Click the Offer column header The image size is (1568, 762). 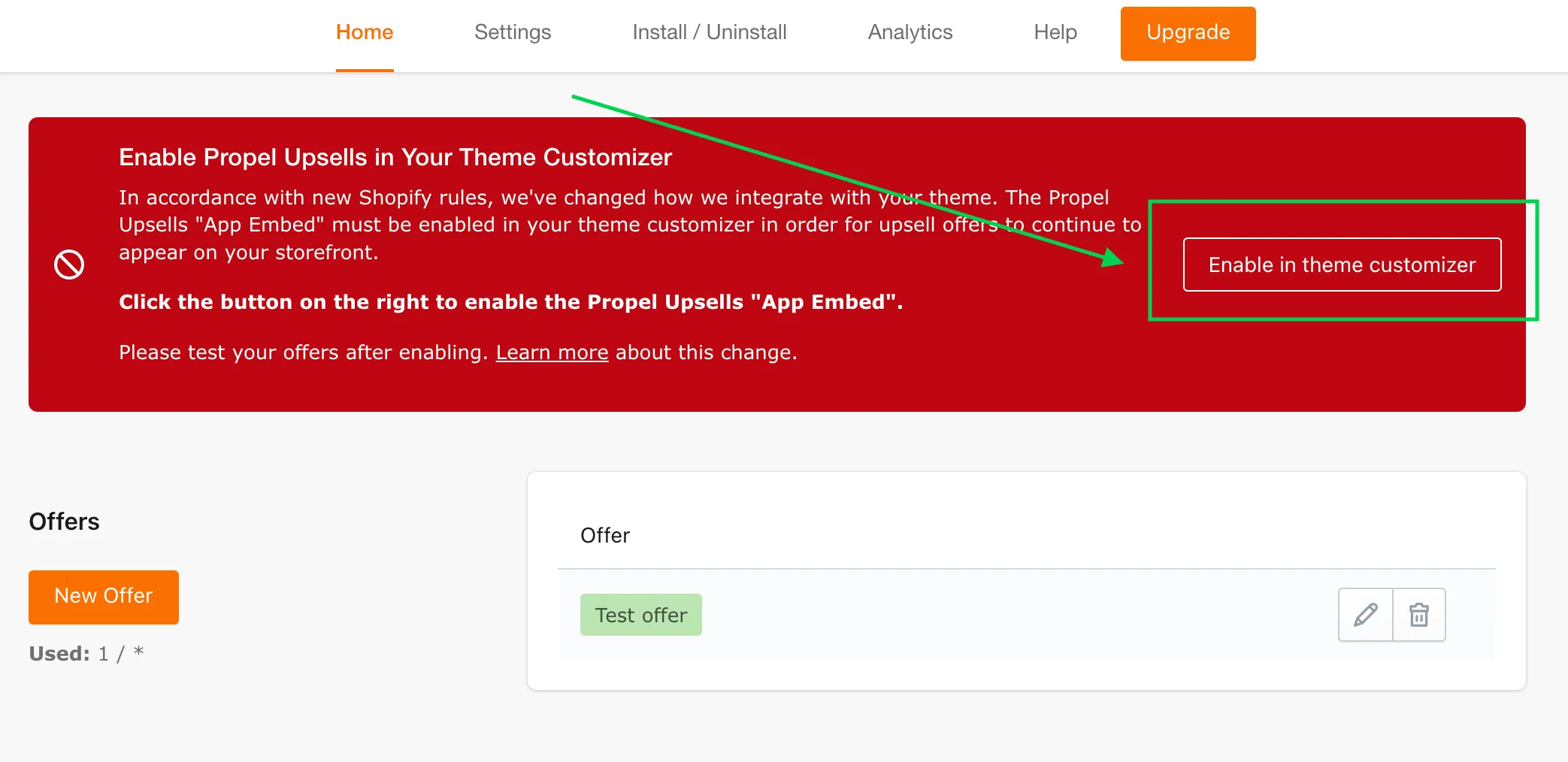(x=605, y=535)
